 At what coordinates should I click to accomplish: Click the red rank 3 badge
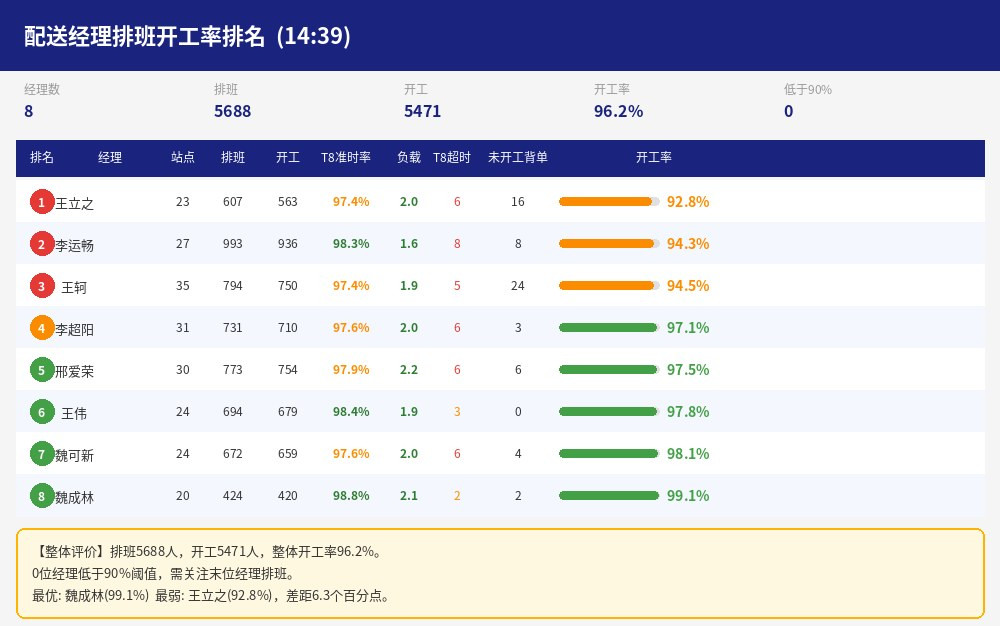[41, 286]
